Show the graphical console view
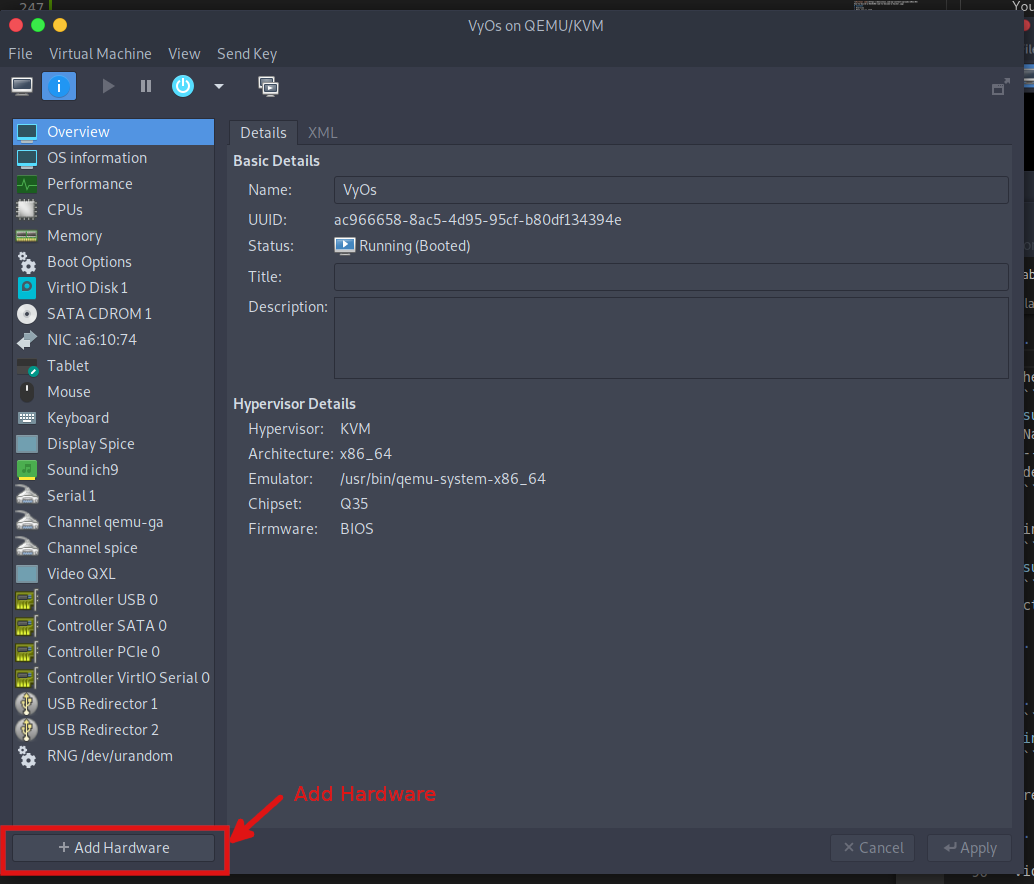 tap(22, 86)
